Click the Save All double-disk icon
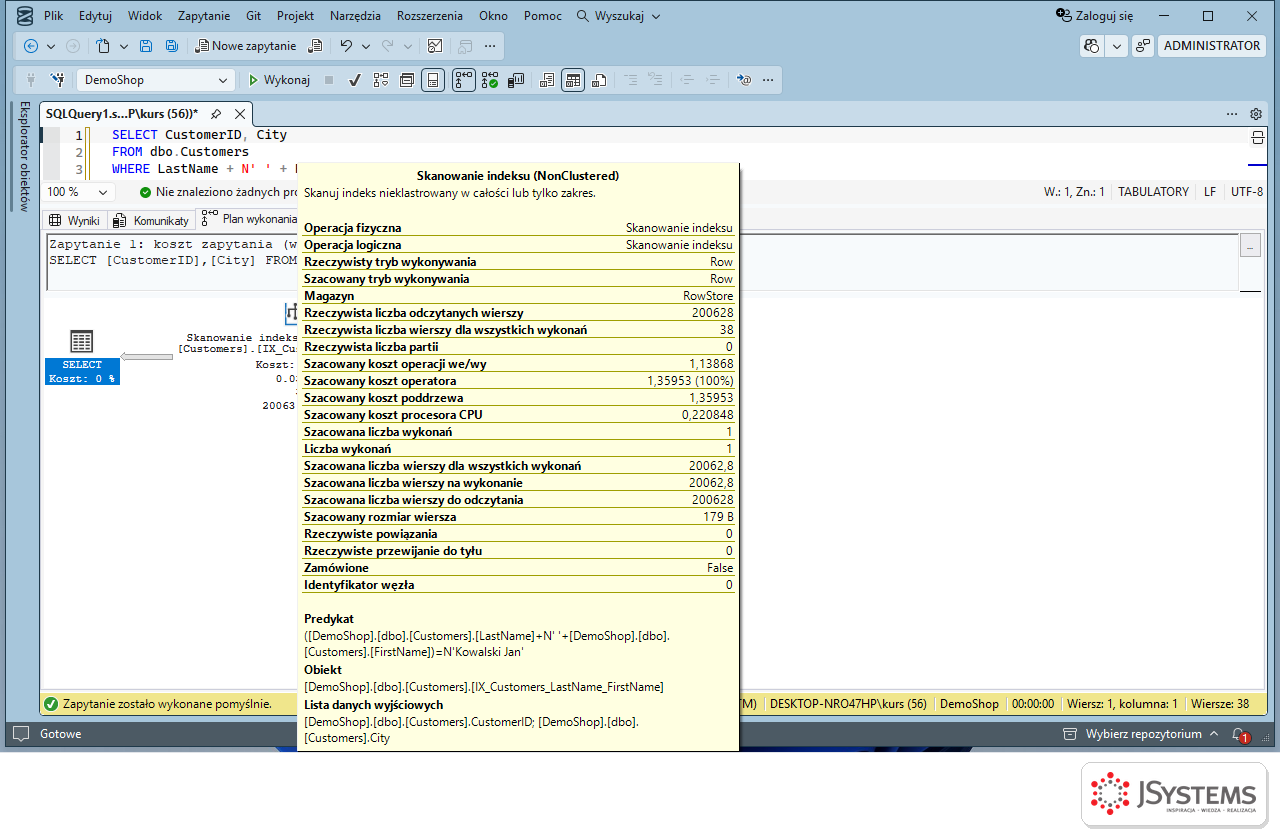This screenshot has width=1280, height=835. pyautogui.click(x=172, y=46)
